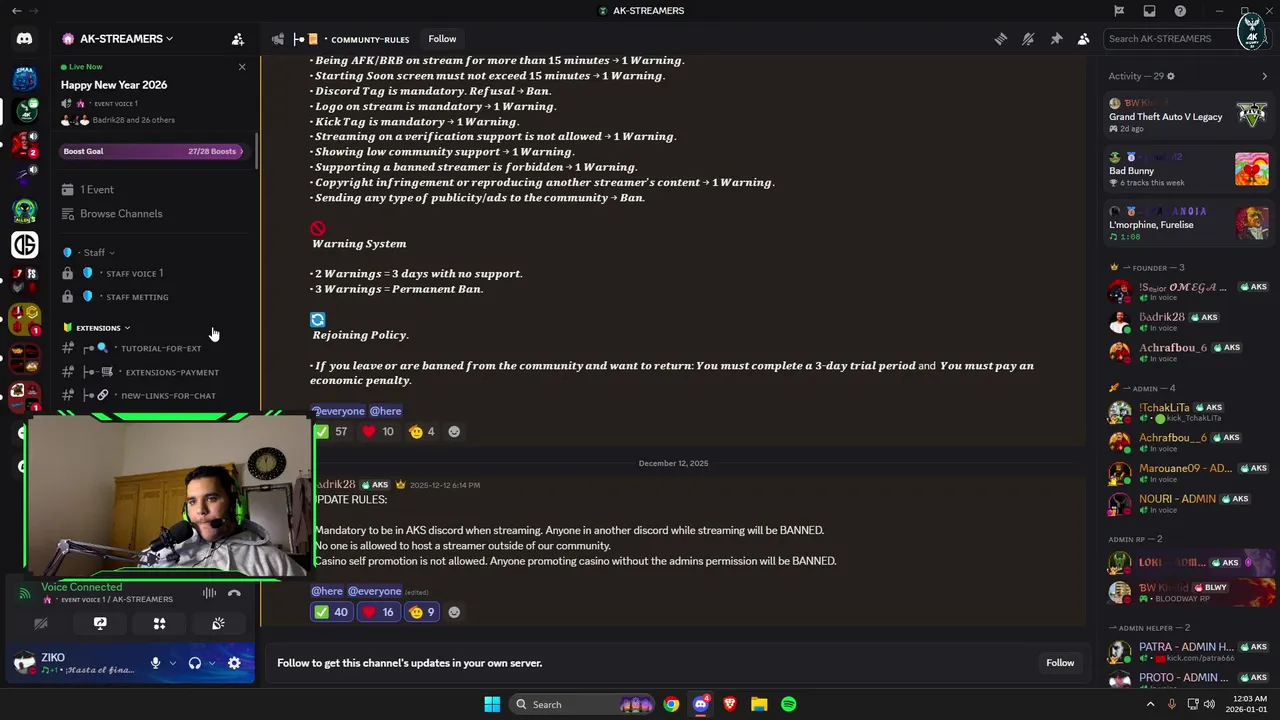Image resolution: width=1280 pixels, height=720 pixels.
Task: Toggle headphones deafen button
Action: pos(195,663)
